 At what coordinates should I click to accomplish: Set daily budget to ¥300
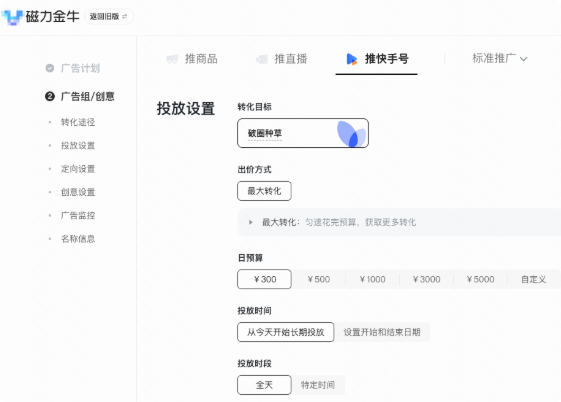click(264, 279)
